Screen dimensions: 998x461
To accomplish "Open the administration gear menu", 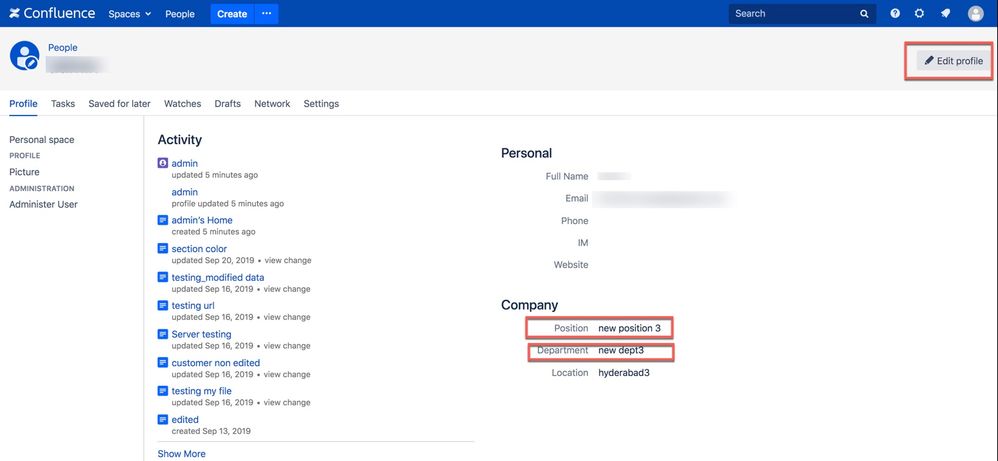I will 920,13.
